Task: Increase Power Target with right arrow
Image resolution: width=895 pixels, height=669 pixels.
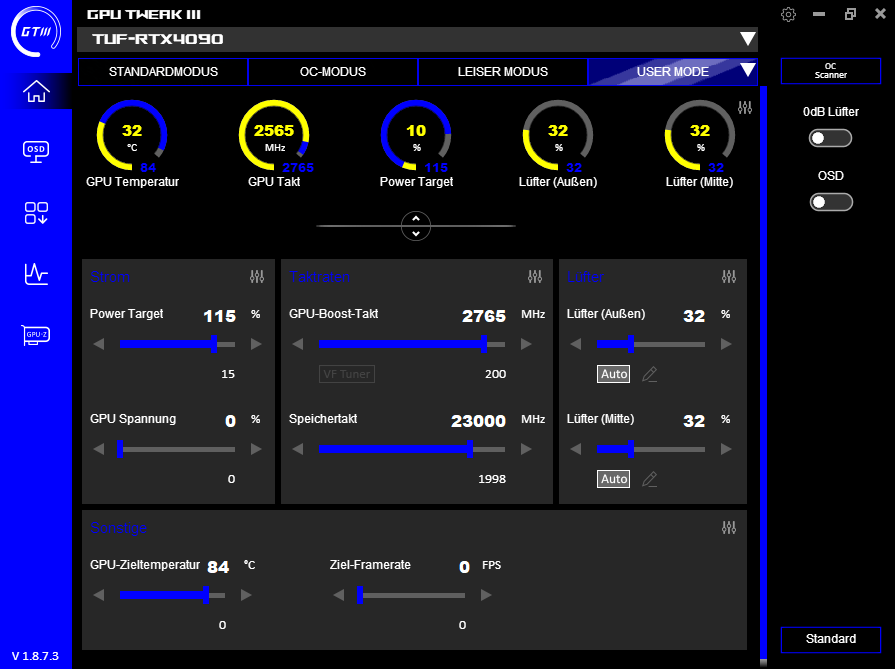Action: pos(256,344)
